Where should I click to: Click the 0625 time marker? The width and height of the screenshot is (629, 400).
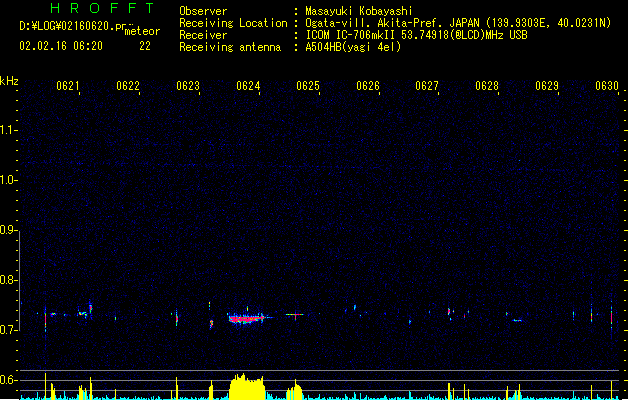pos(308,86)
